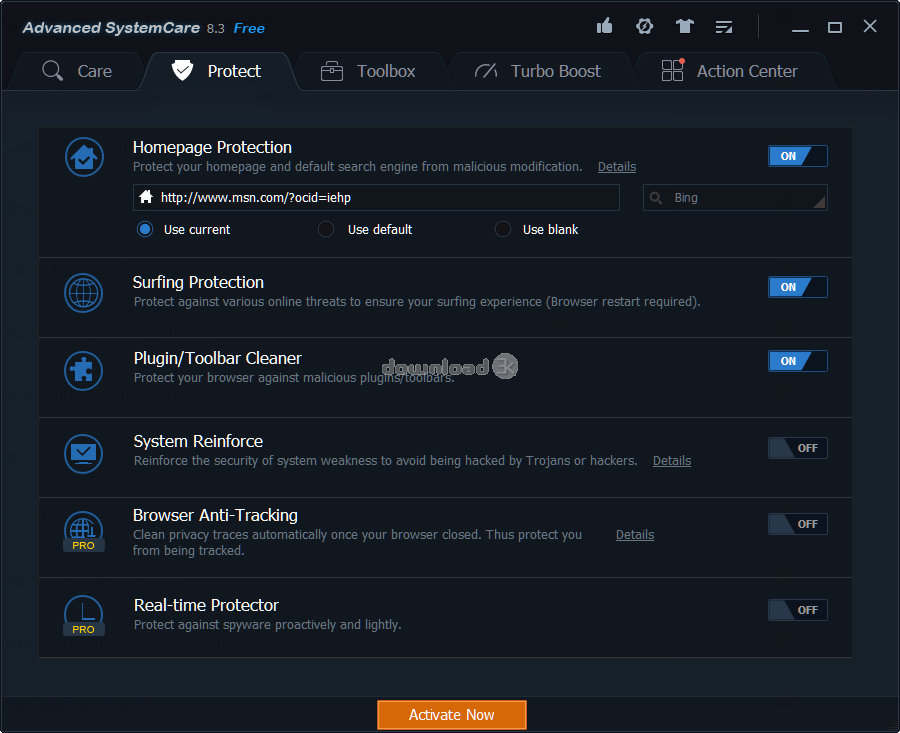Enable the Browser Anti-Tracking switch
Image resolution: width=900 pixels, height=733 pixels.
click(x=798, y=524)
